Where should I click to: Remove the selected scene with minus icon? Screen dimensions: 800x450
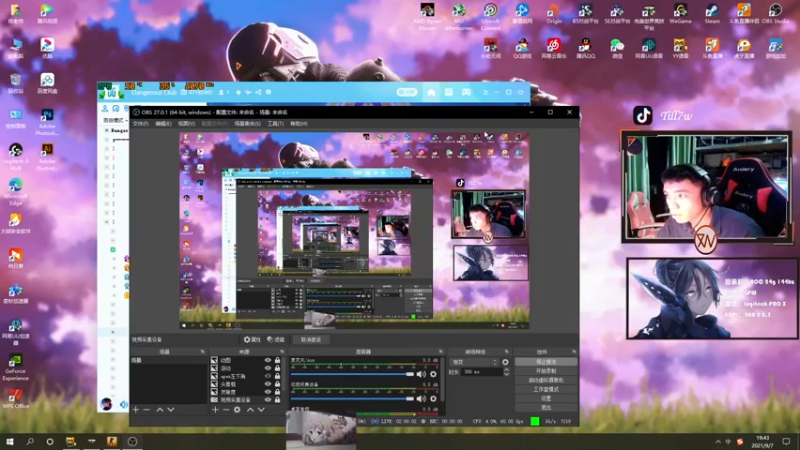(x=147, y=409)
